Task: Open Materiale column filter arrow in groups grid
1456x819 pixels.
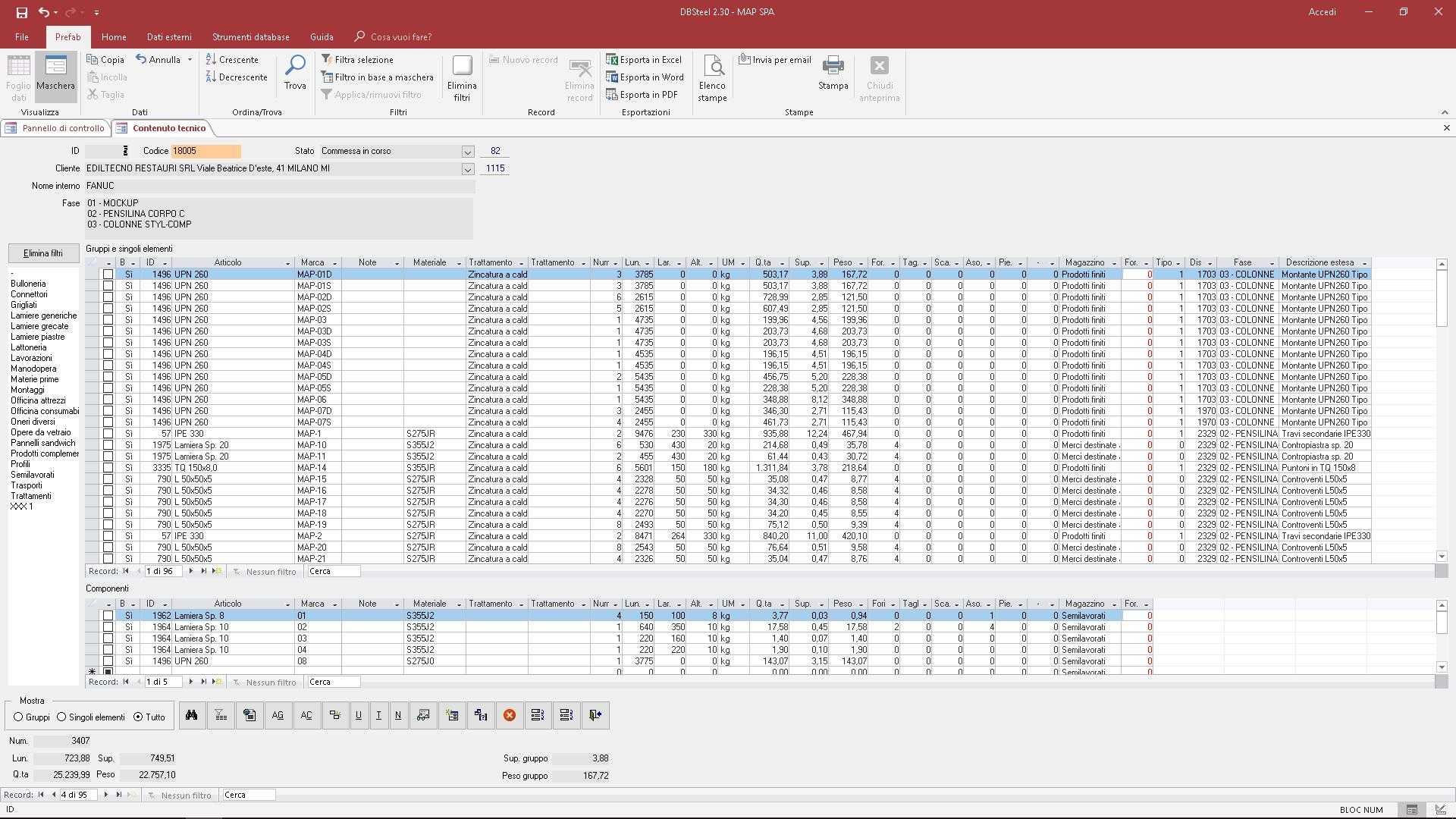Action: point(459,263)
